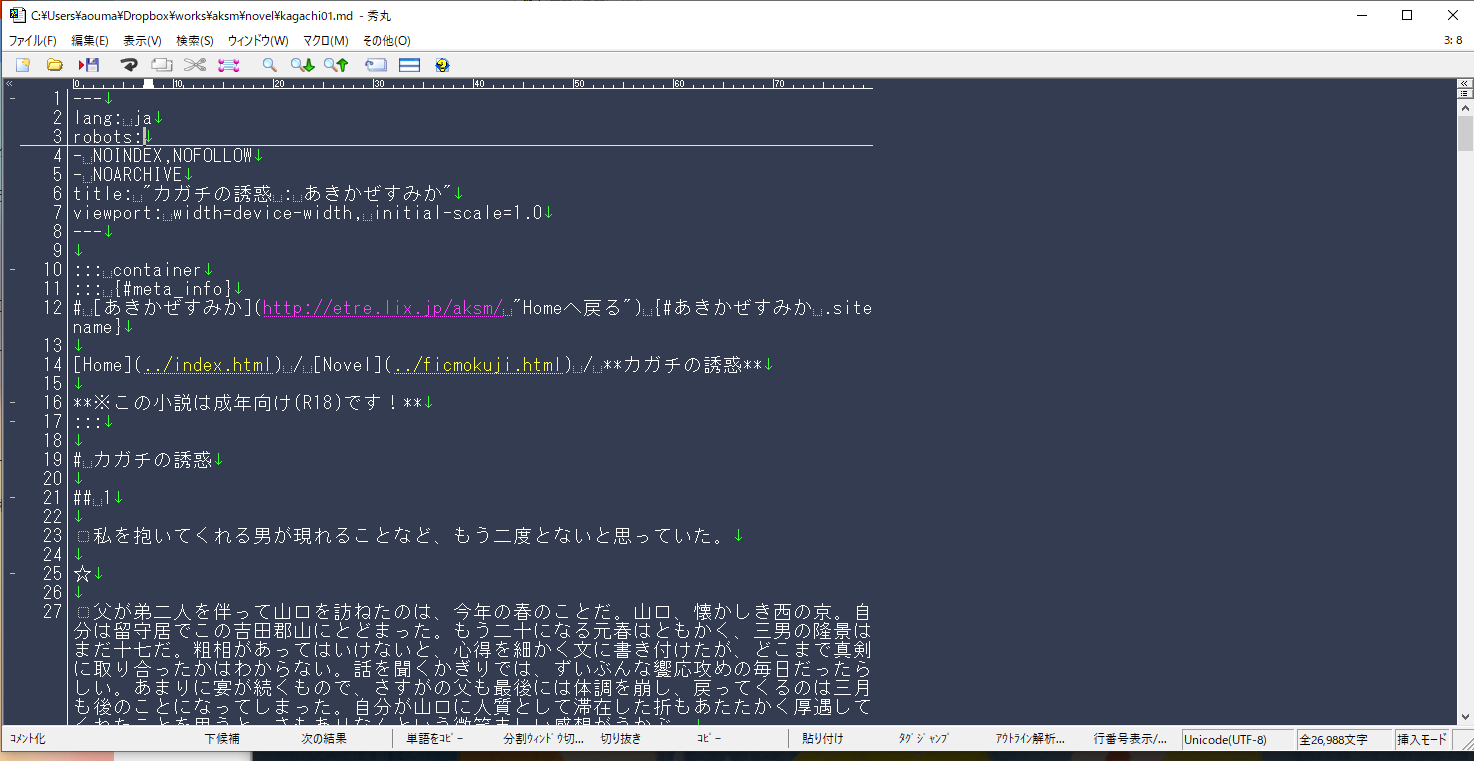Click the vertical scrollbar thumb

(x=1465, y=132)
